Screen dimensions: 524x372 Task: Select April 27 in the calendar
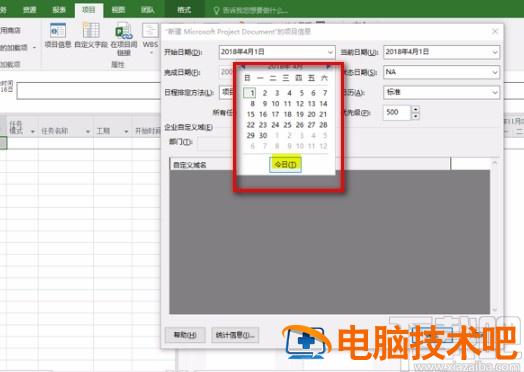(x=311, y=125)
